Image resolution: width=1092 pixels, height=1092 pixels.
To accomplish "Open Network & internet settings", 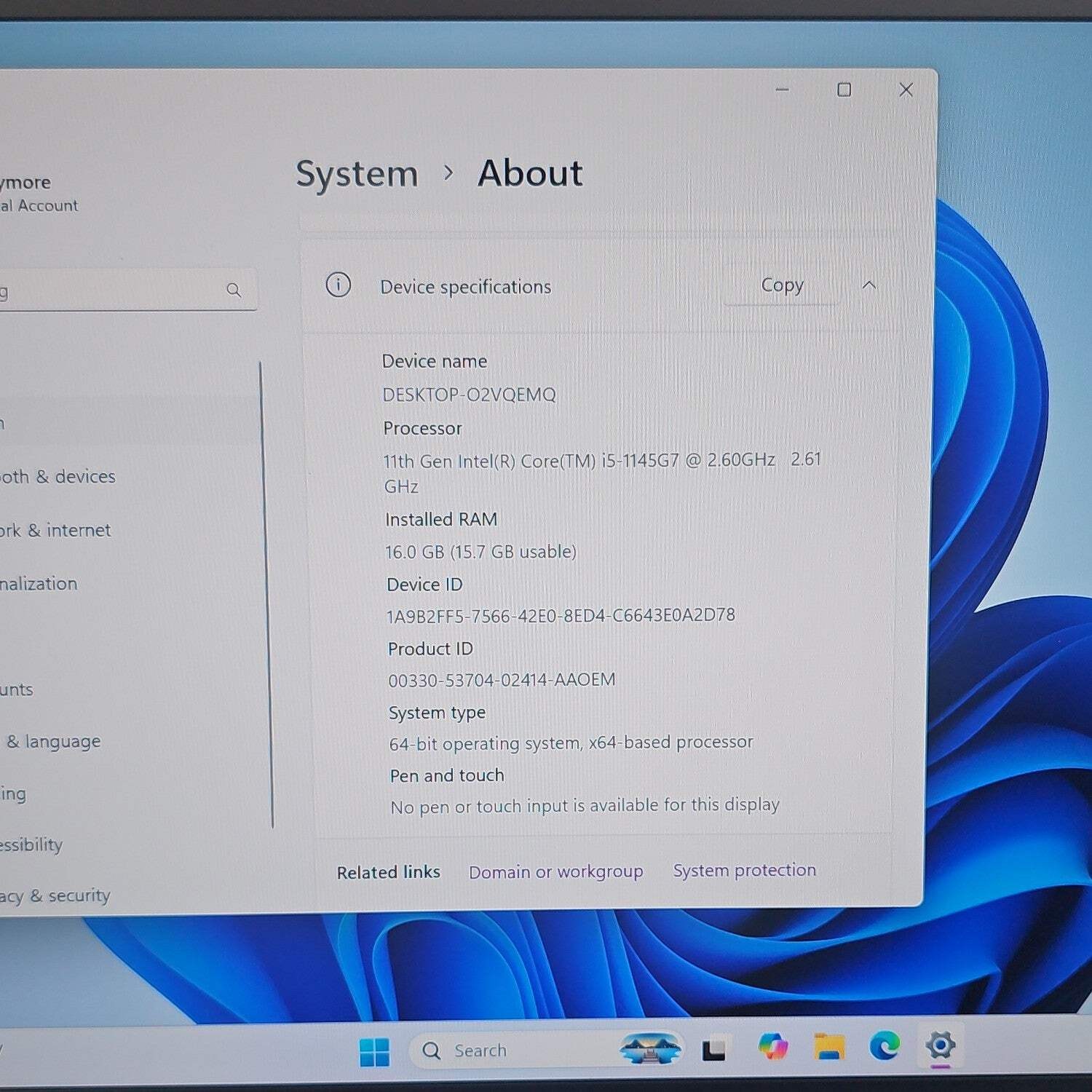I will point(55,530).
